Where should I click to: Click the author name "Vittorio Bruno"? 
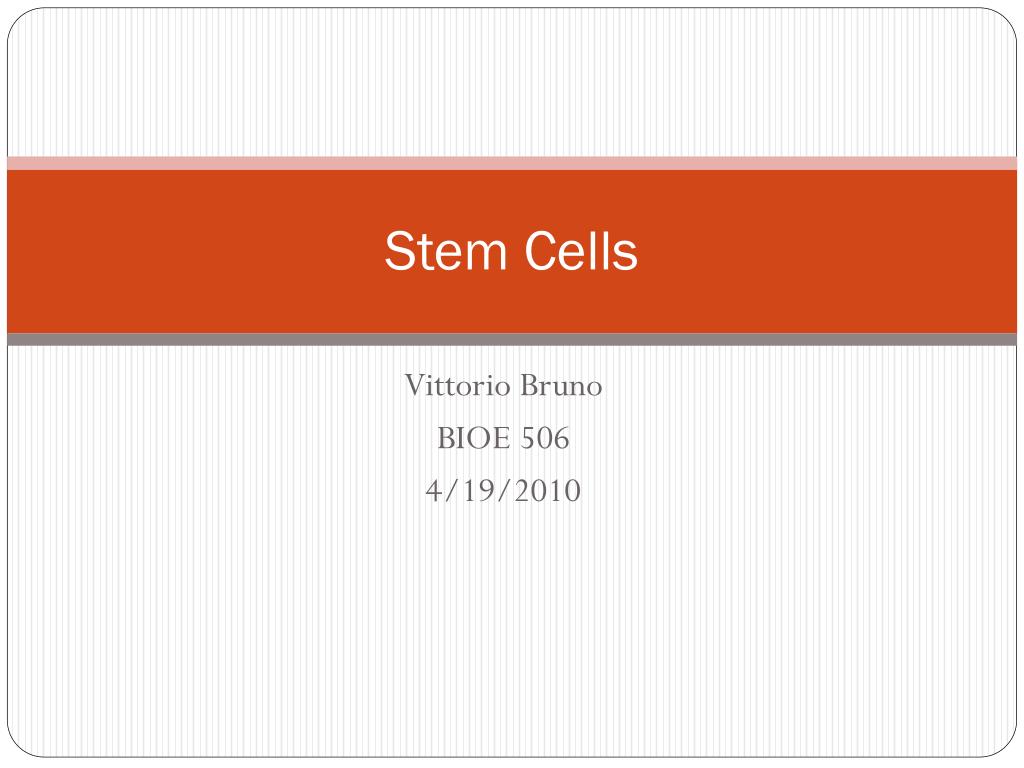pos(503,385)
